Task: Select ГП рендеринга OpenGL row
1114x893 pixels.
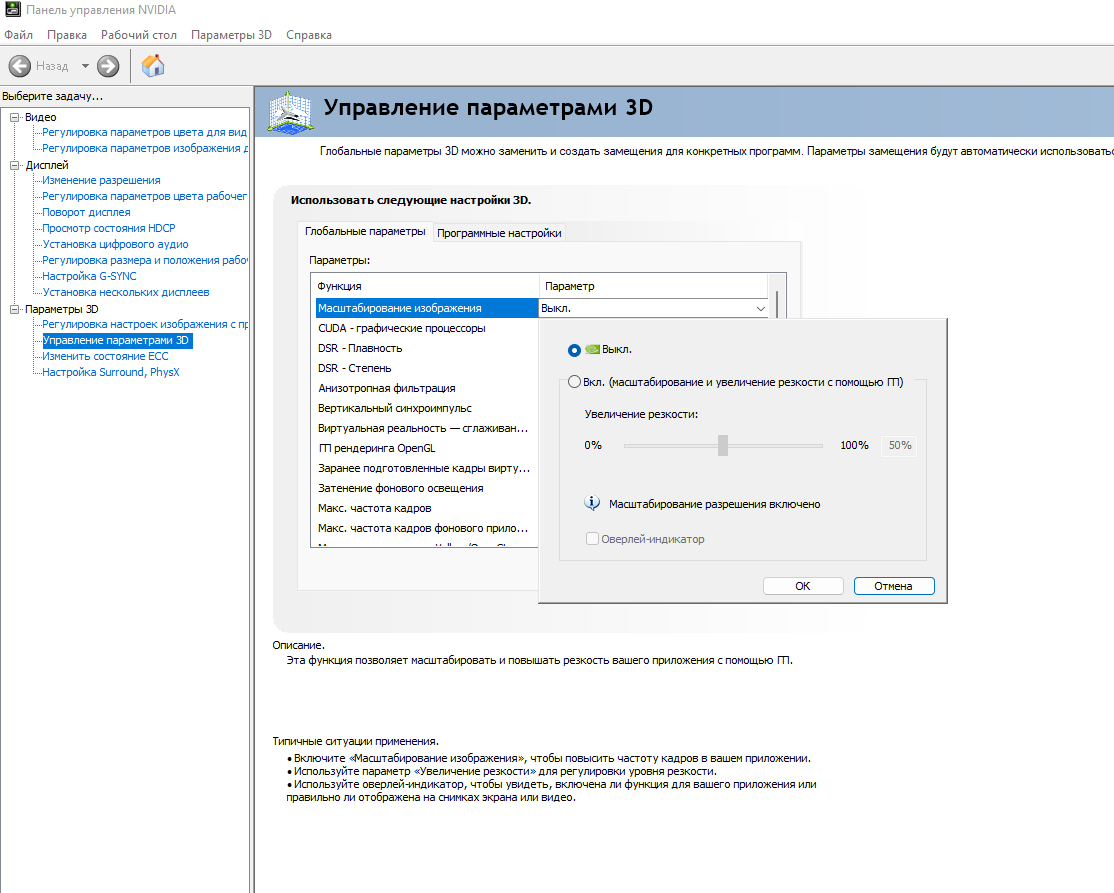Action: [427, 448]
